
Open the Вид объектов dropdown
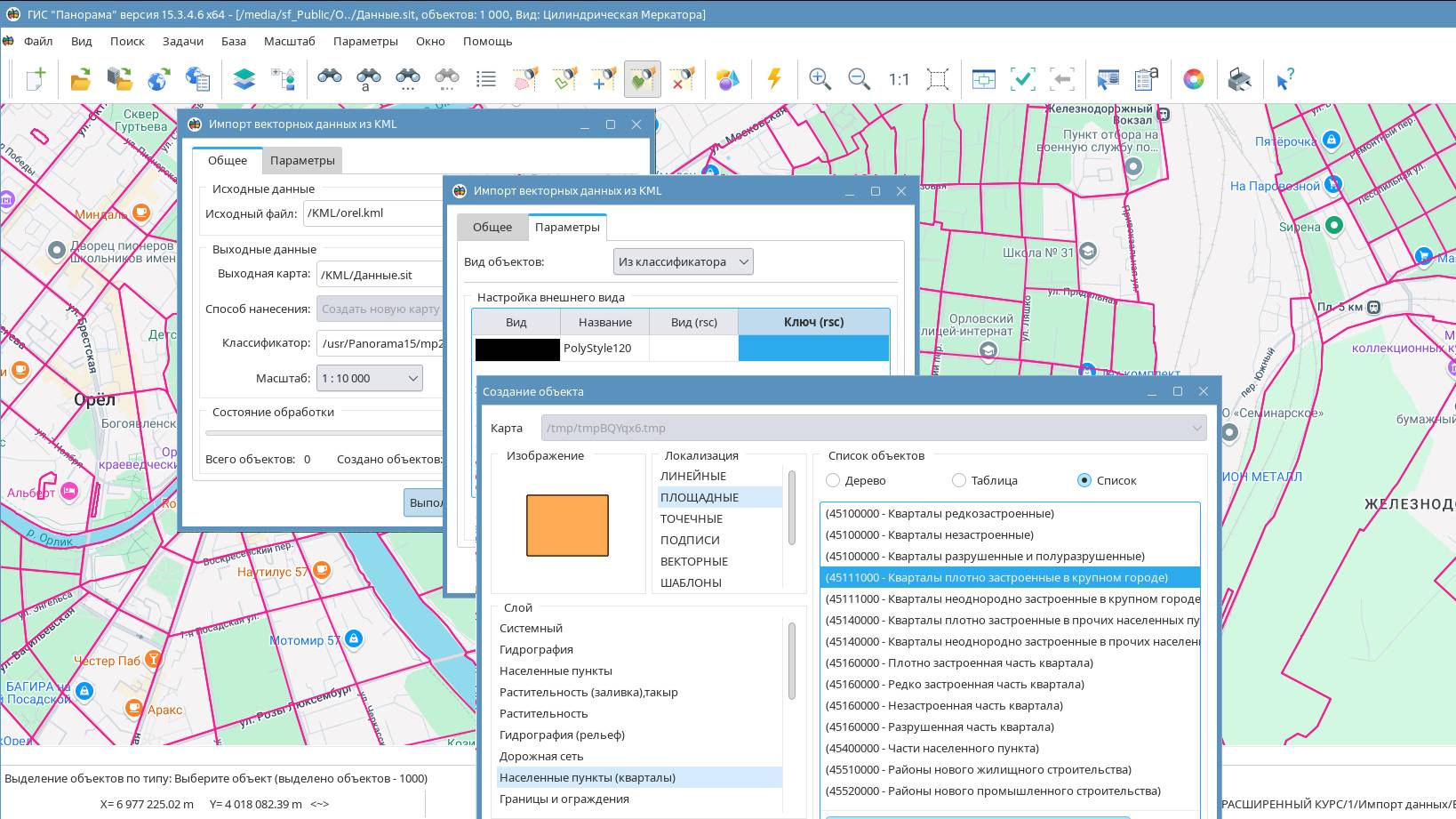pos(683,261)
